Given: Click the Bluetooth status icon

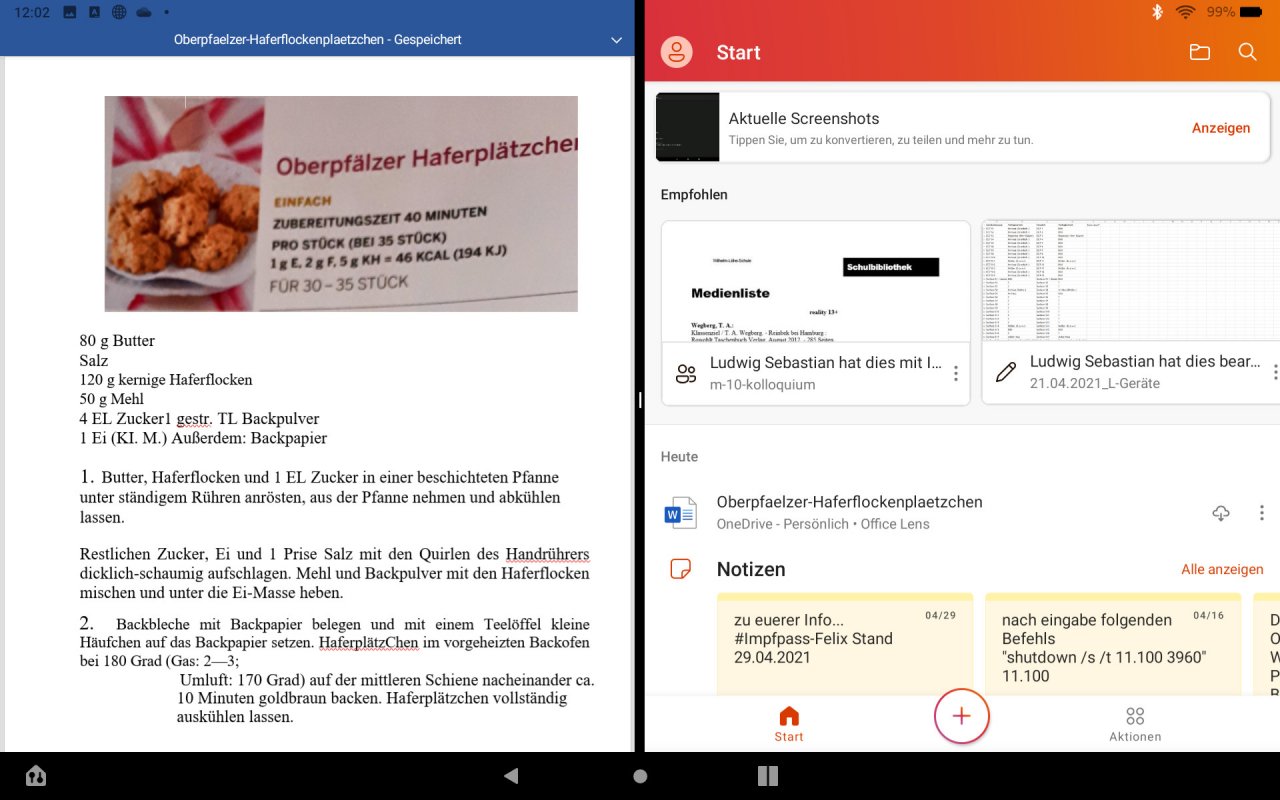Looking at the screenshot, I should tap(1157, 12).
